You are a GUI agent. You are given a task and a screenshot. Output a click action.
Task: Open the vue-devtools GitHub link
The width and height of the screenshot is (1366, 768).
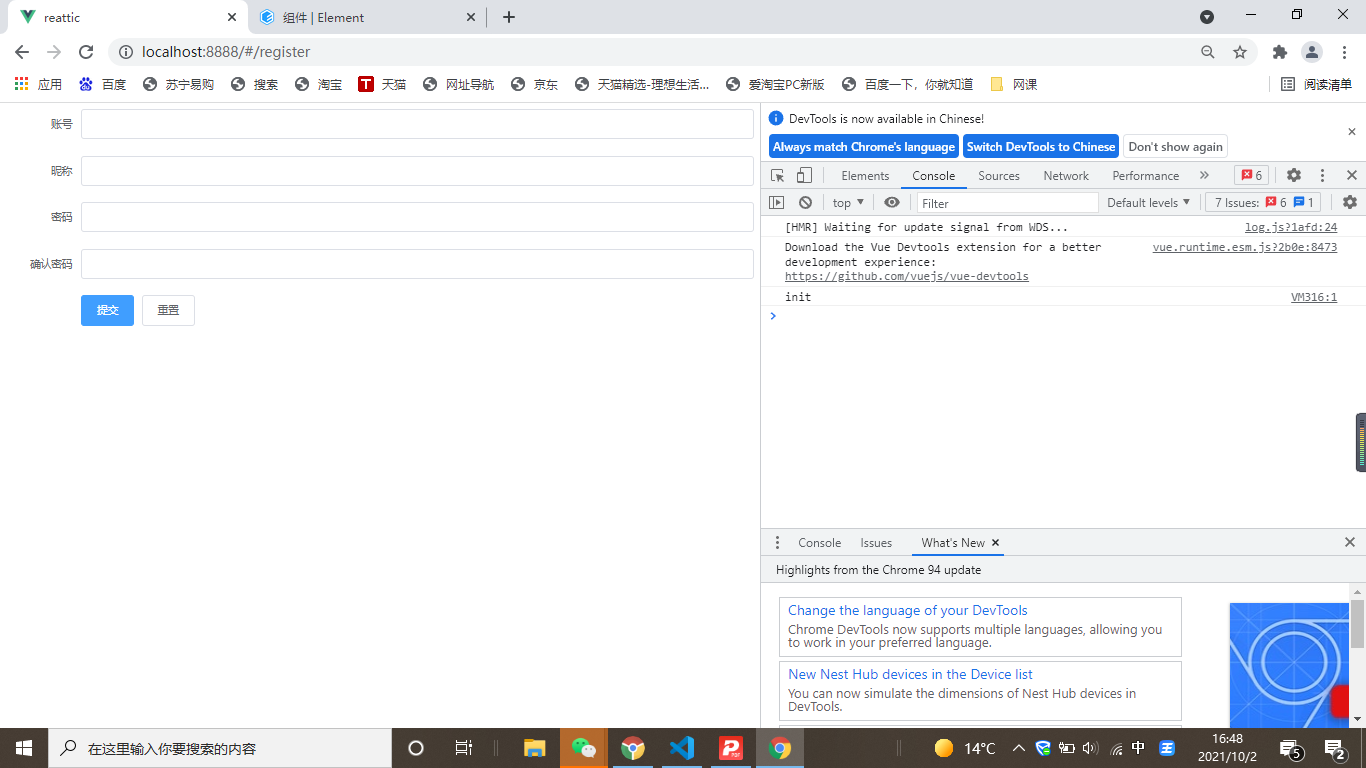(906, 276)
